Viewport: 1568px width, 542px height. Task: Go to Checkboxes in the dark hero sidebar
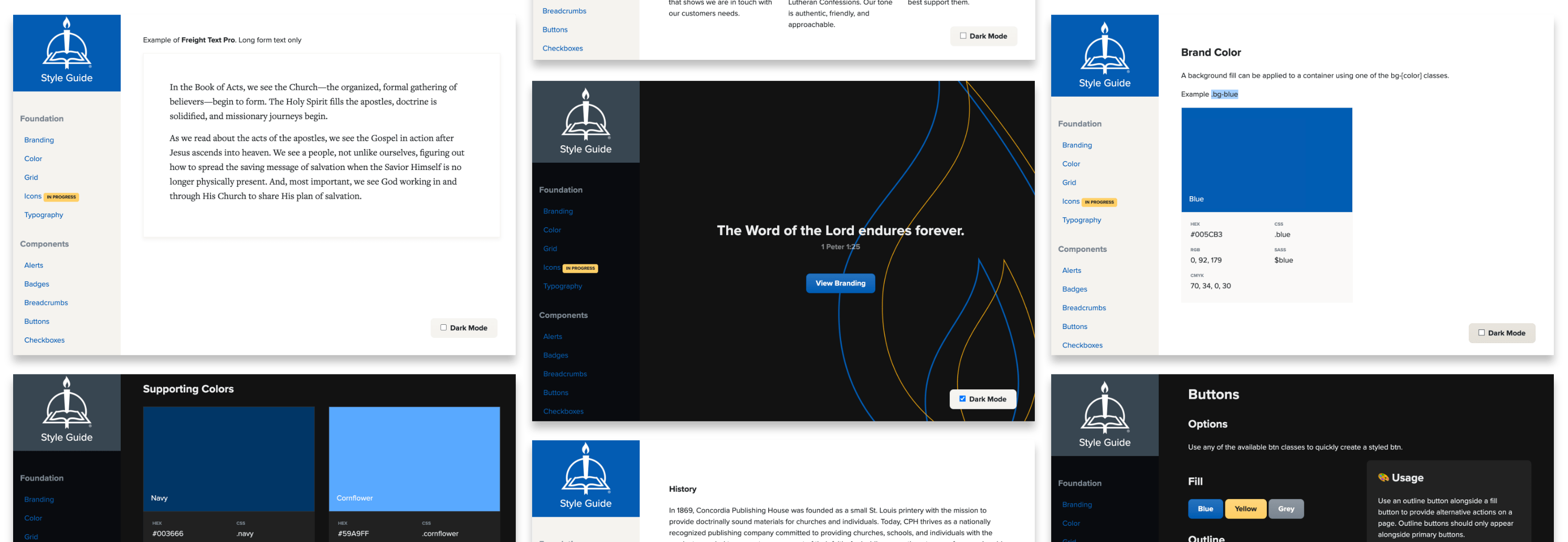(x=564, y=411)
